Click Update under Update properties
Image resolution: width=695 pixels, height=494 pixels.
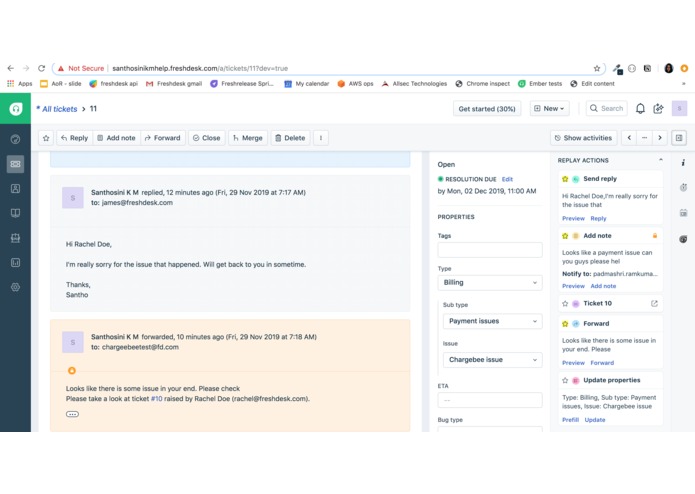click(595, 420)
